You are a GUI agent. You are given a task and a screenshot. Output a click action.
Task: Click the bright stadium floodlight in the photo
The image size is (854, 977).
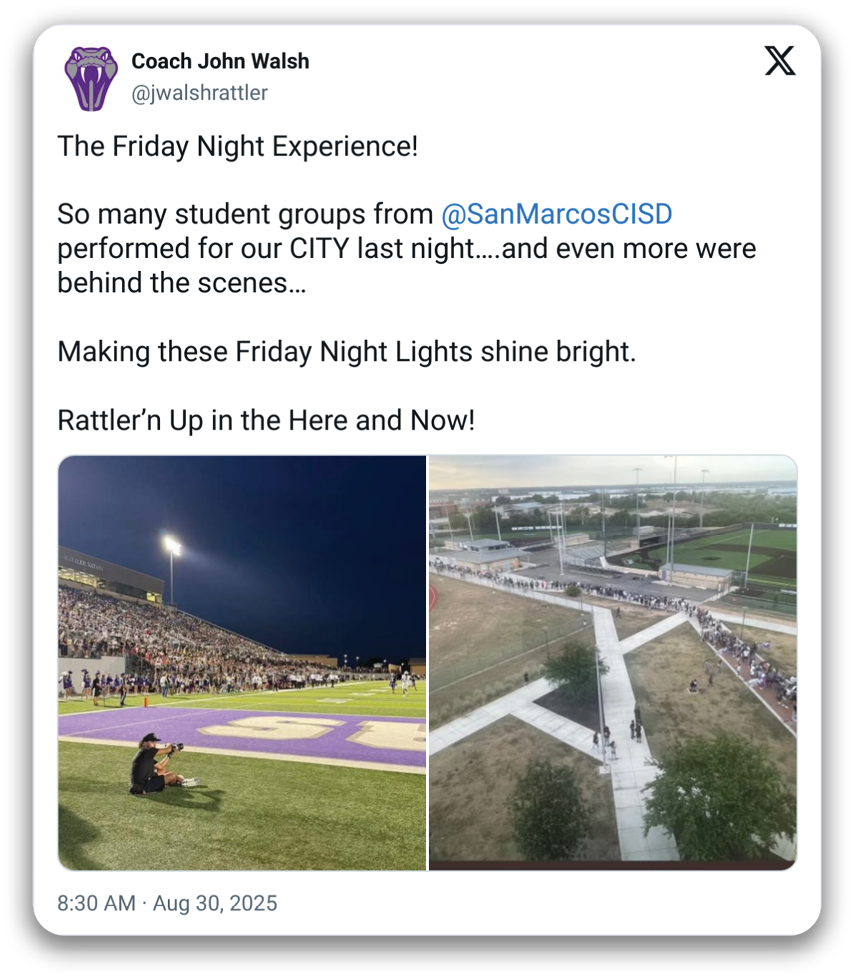[172, 545]
